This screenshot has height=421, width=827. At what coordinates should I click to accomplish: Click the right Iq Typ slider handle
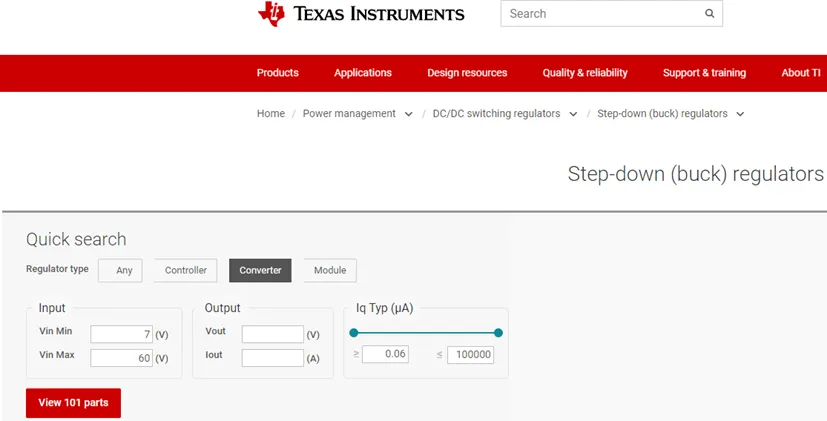[x=498, y=332]
